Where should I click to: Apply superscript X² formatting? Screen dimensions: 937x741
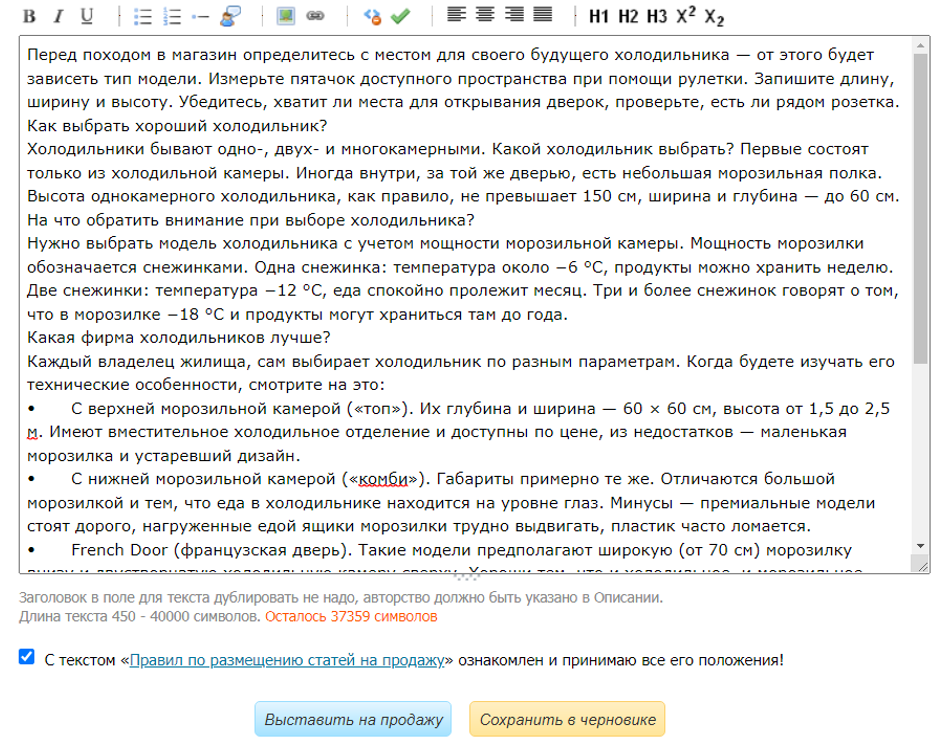coord(685,16)
